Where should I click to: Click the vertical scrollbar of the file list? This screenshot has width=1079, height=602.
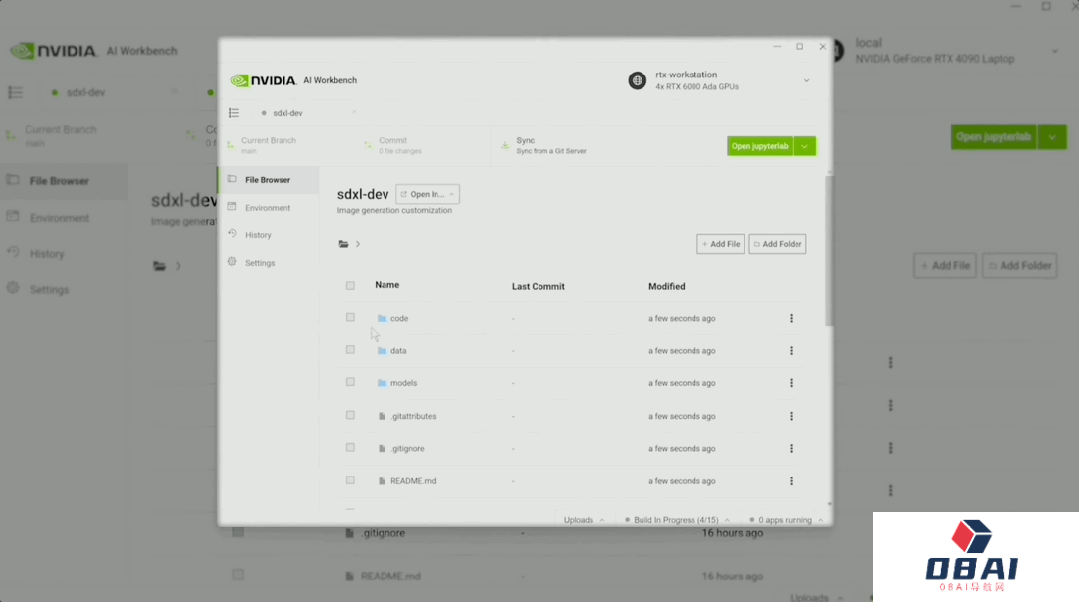point(827,250)
